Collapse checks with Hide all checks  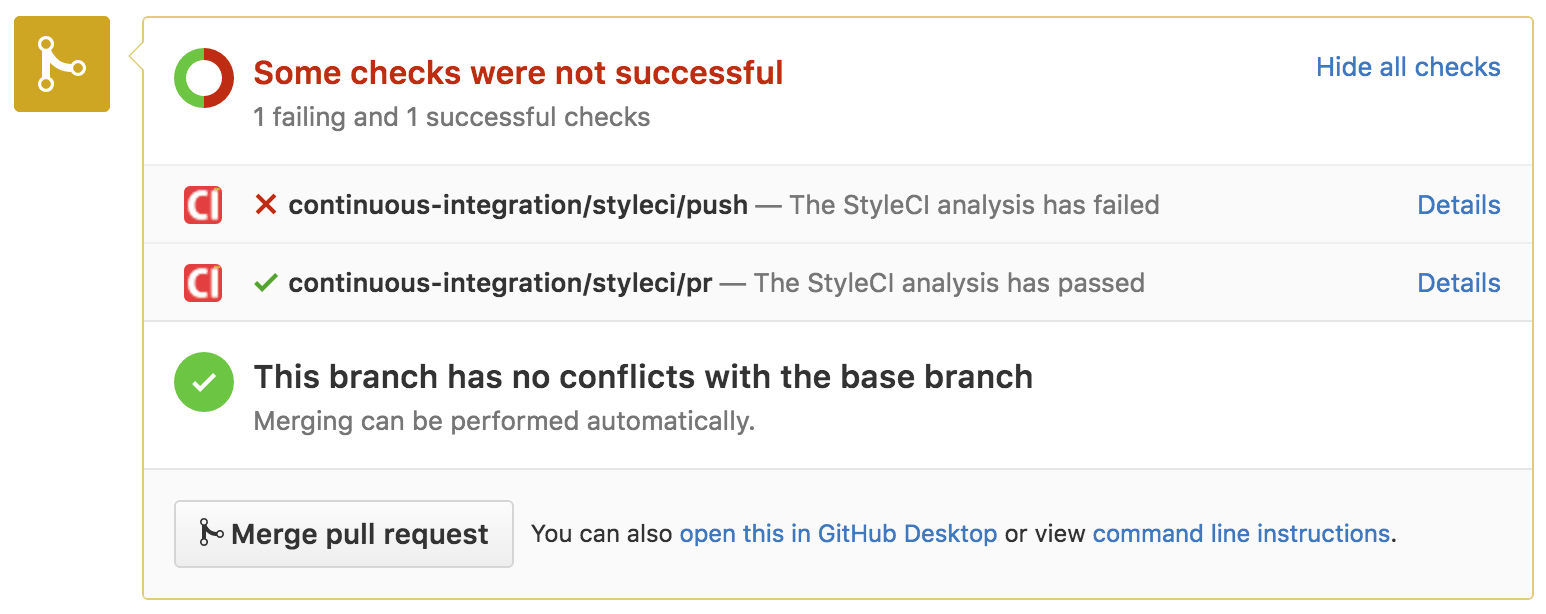[1408, 67]
